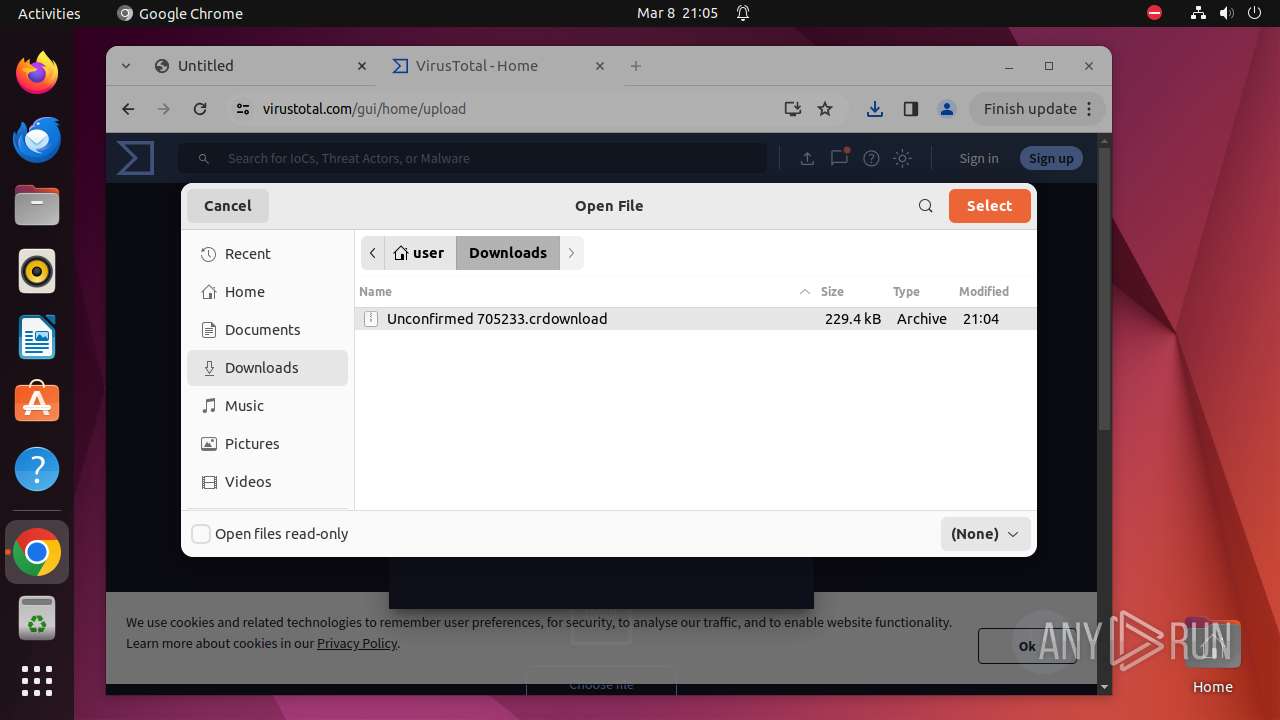Switch to VirusTotal - Home tab
Image resolution: width=1280 pixels, height=720 pixels.
coord(499,66)
